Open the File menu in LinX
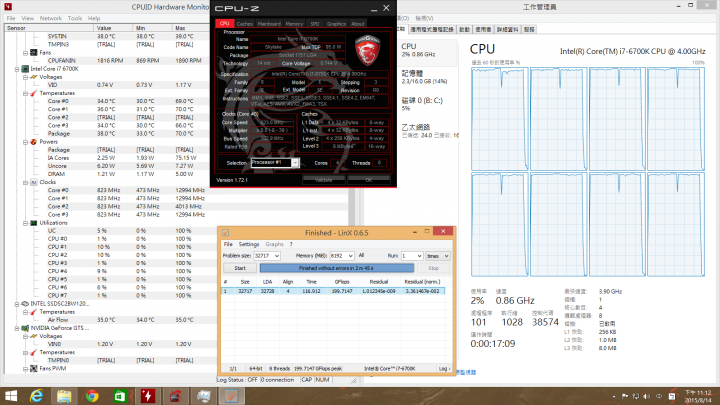Image resolution: width=720 pixels, height=405 pixels. point(228,244)
